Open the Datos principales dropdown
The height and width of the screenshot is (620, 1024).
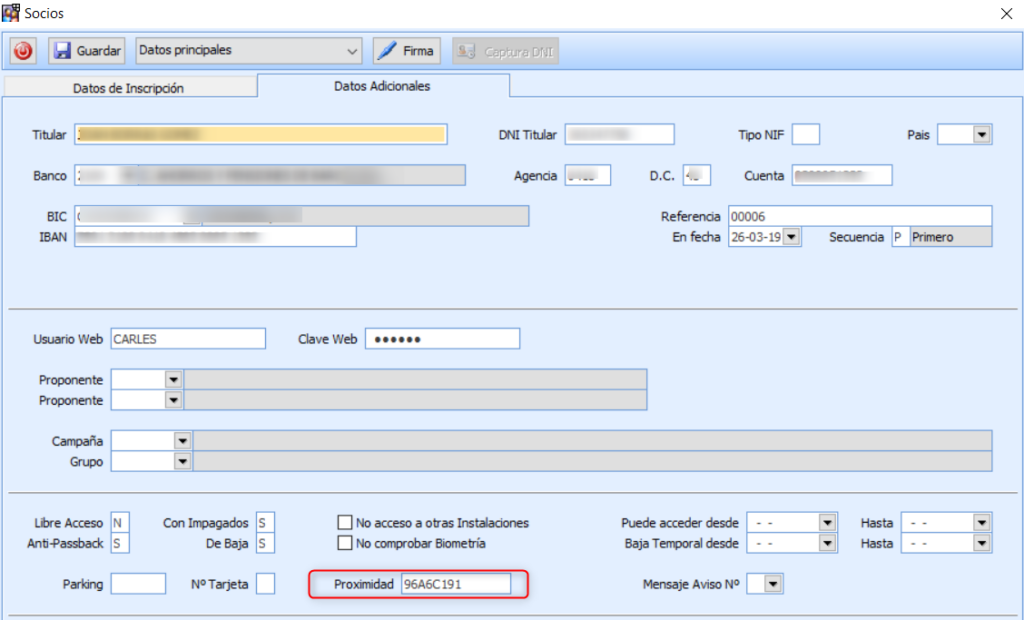click(351, 51)
